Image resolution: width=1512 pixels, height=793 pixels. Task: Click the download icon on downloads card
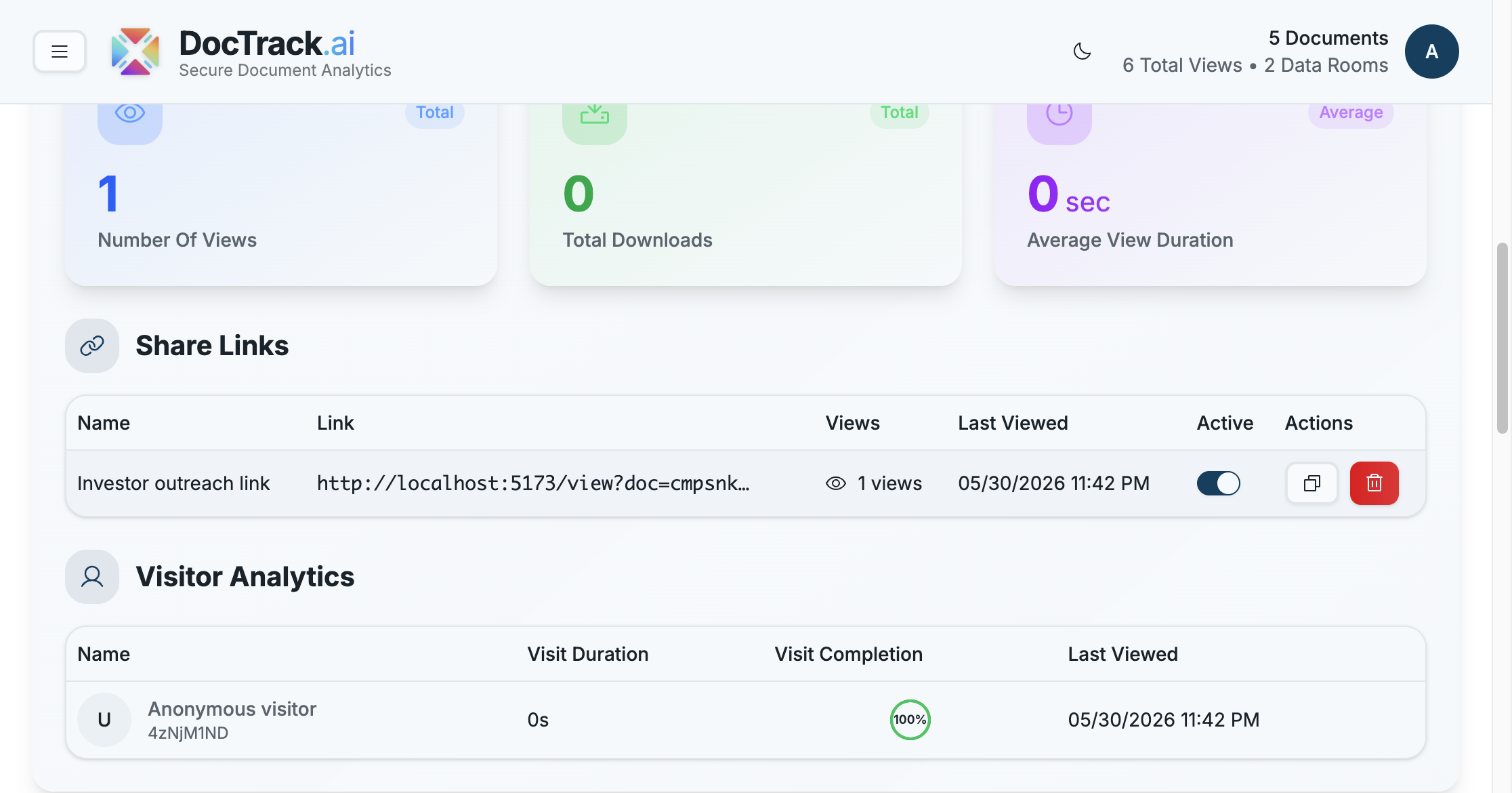point(595,115)
